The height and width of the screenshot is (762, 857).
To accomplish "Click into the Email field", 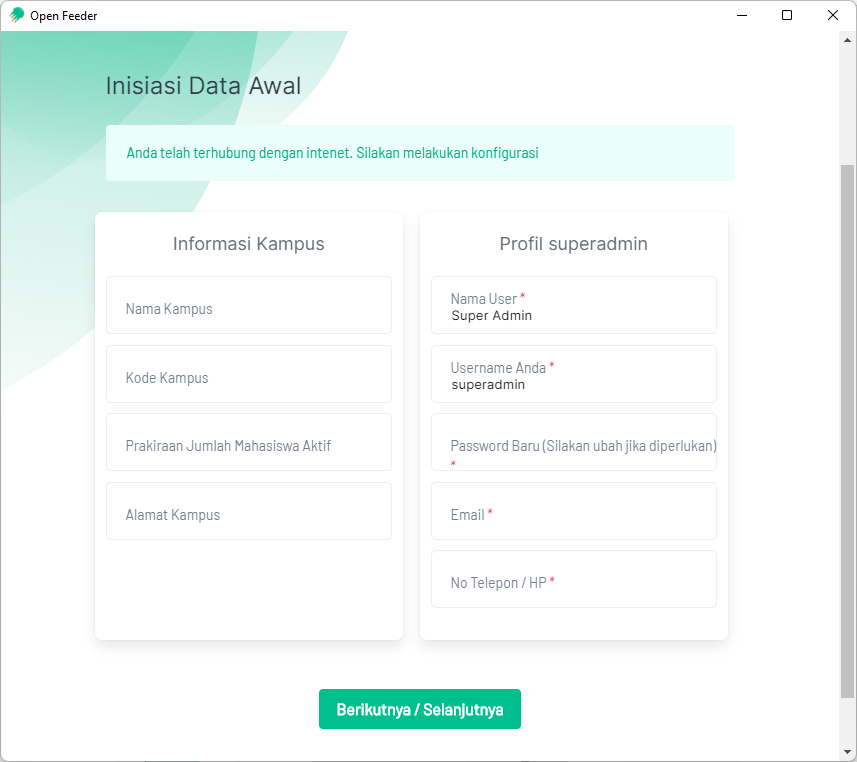I will [x=573, y=512].
